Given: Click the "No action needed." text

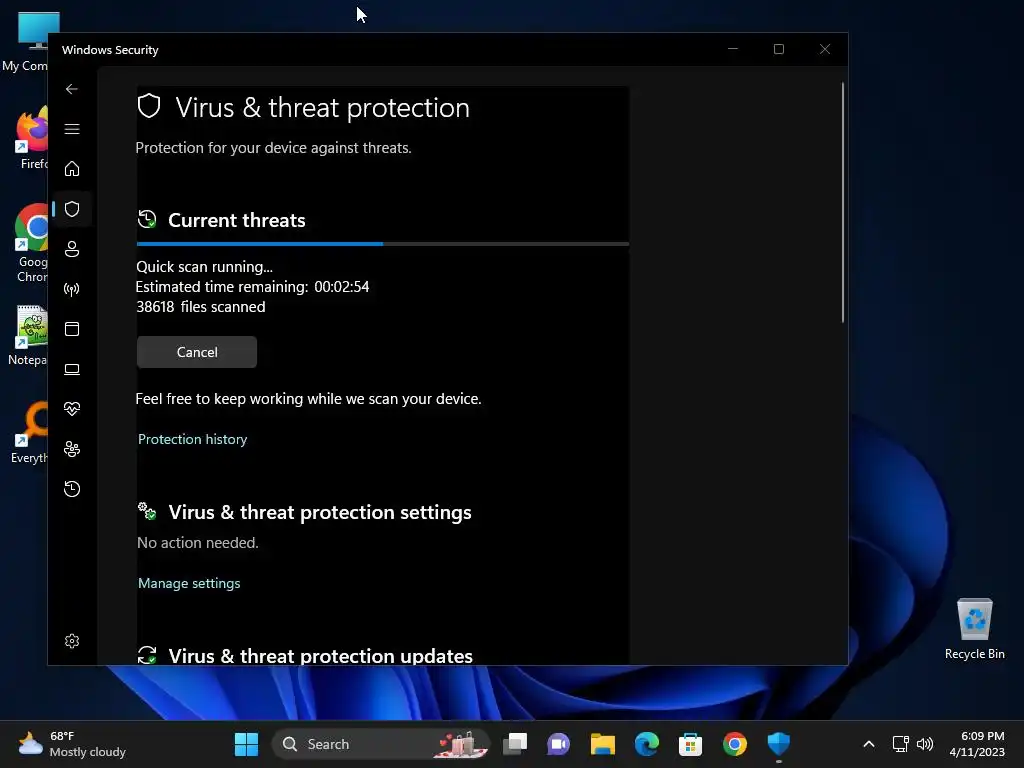Looking at the screenshot, I should [198, 543].
